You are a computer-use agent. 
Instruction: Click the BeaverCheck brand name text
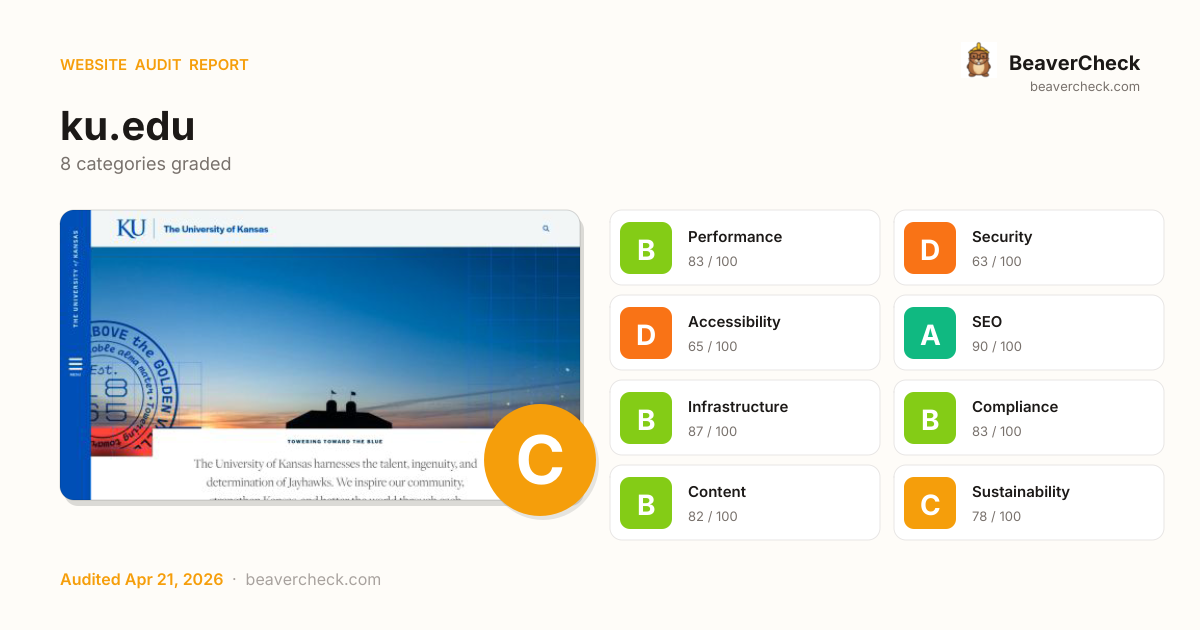pos(1074,63)
